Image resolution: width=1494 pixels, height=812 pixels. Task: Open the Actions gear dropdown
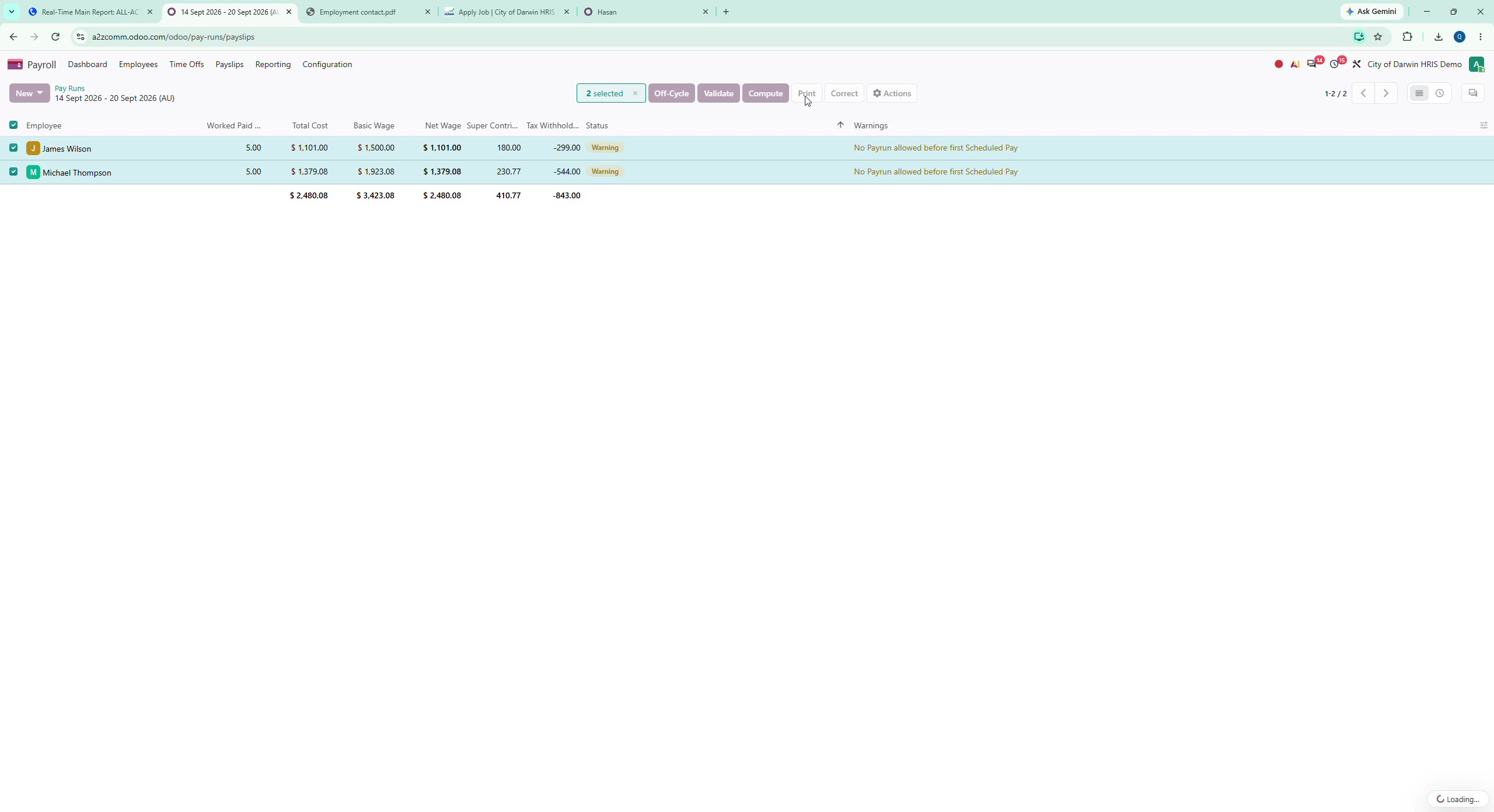pyautogui.click(x=892, y=93)
